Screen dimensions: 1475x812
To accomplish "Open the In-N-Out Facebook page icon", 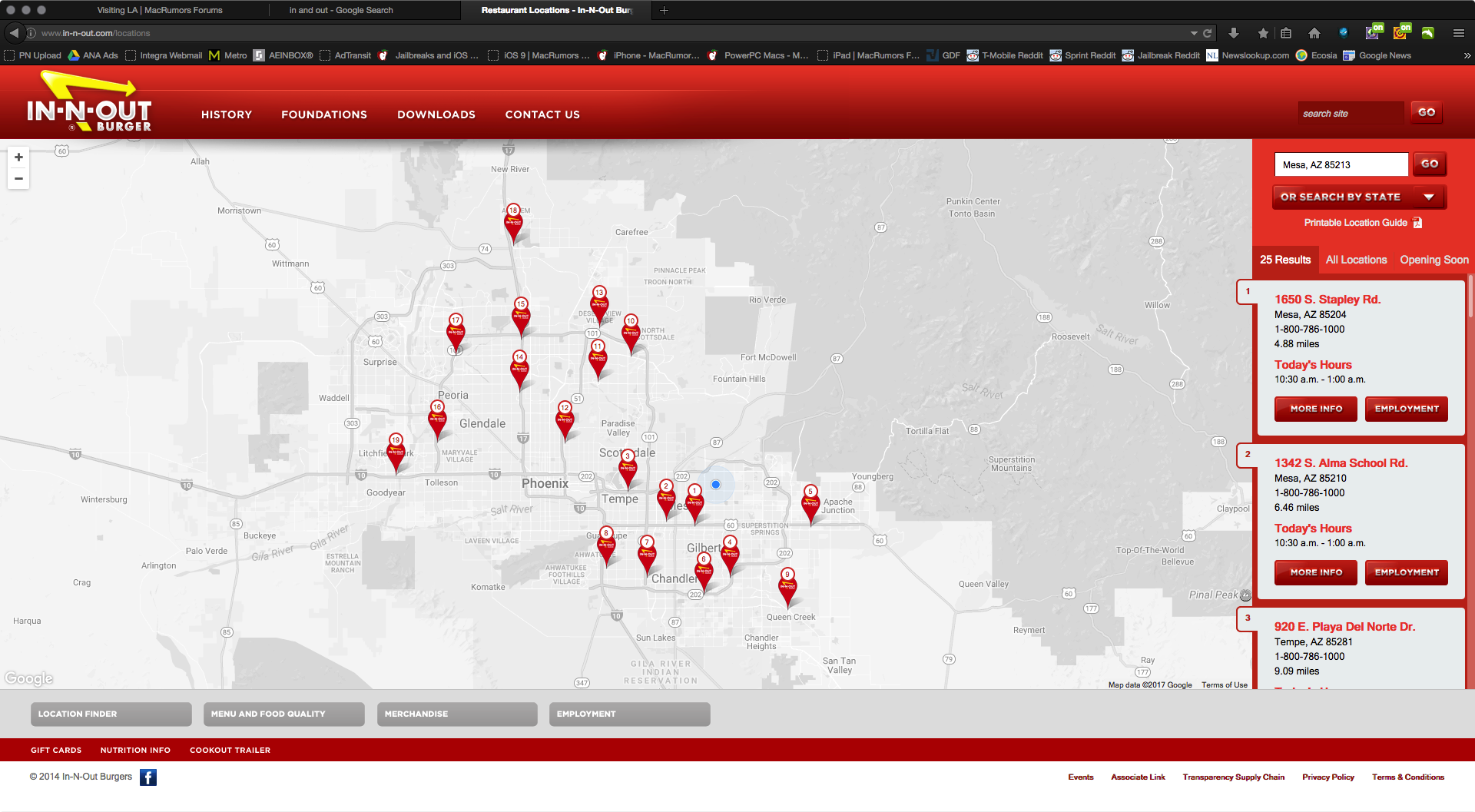I will click(148, 777).
